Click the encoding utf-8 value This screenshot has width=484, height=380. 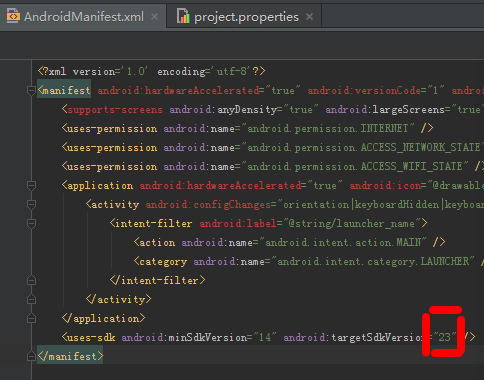(x=232, y=71)
